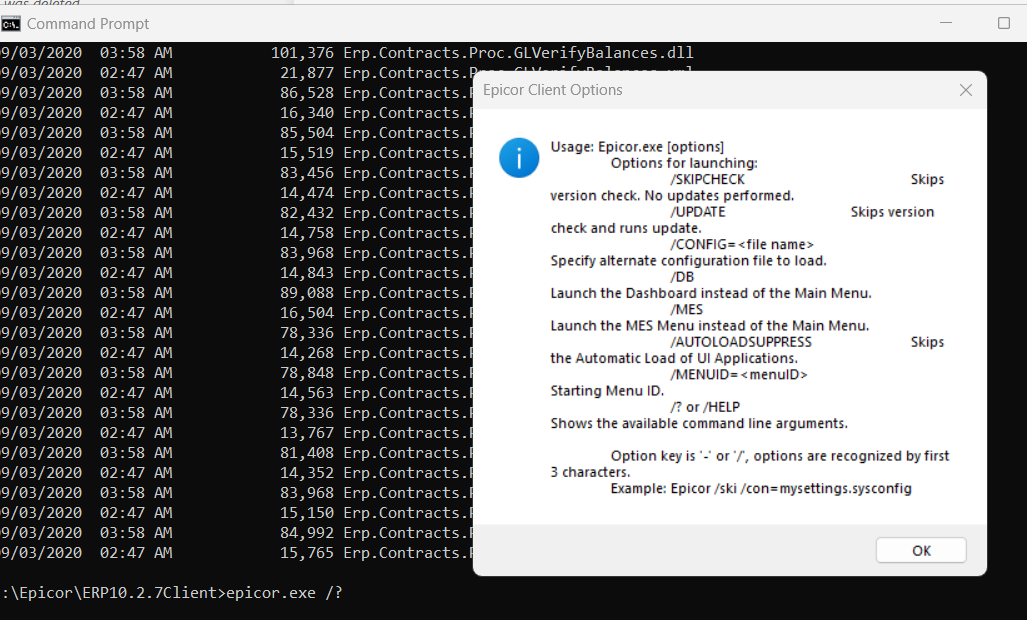Click the Example Epicor /ski line
This screenshot has height=620, width=1027.
tap(761, 488)
